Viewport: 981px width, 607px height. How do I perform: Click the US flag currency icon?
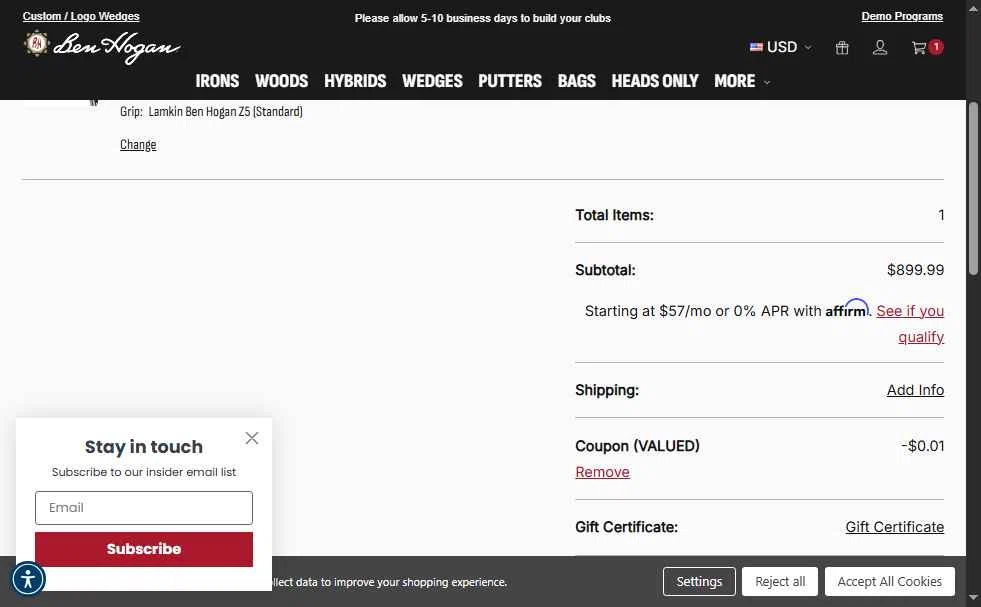coord(756,47)
